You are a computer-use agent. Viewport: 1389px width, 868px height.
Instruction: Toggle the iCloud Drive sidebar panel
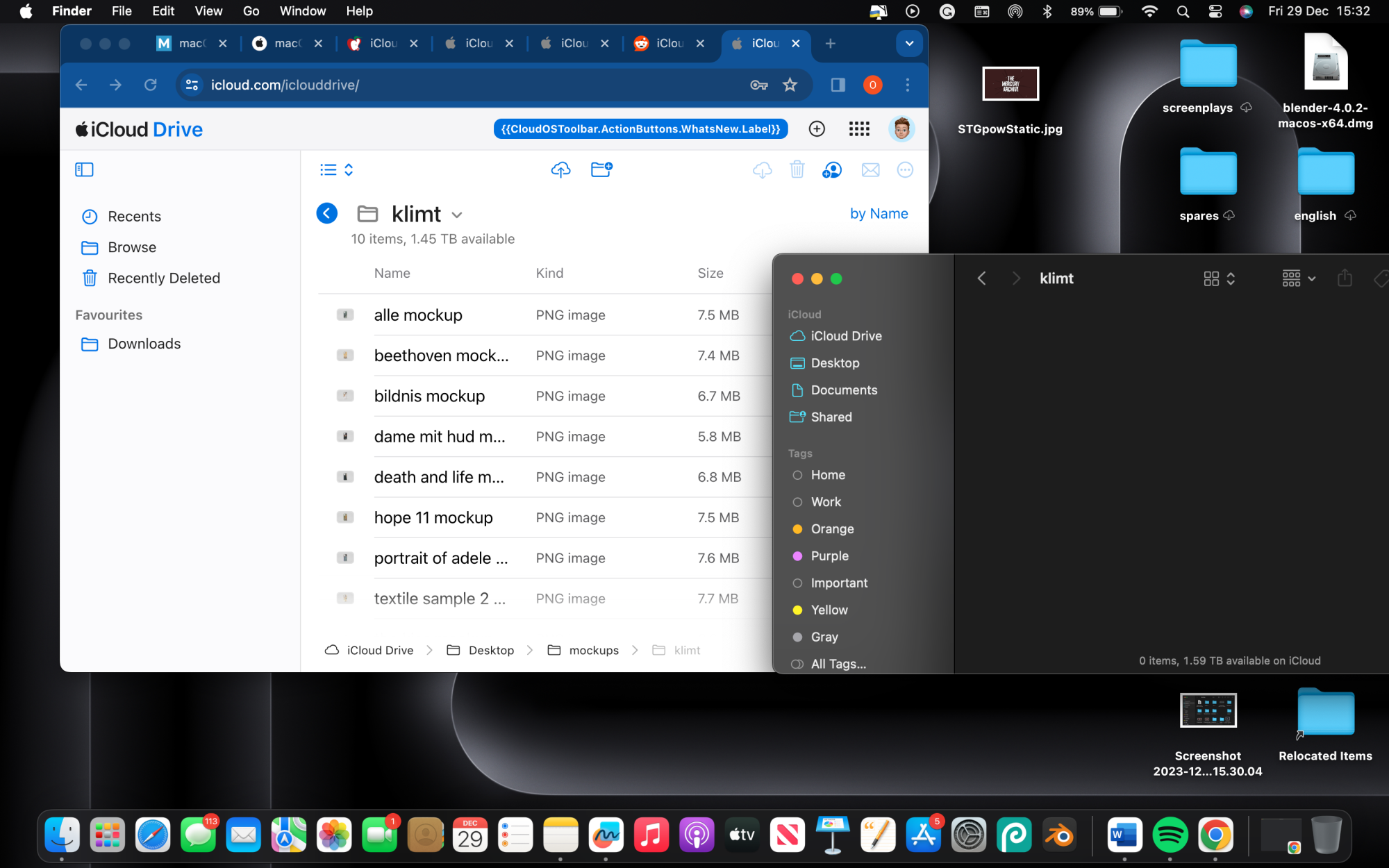[x=84, y=169]
